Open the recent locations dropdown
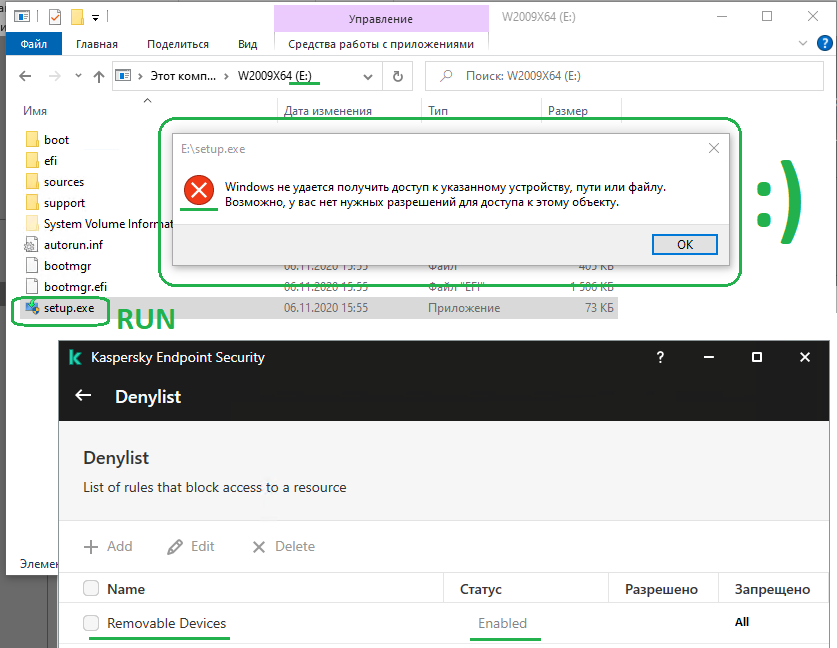Image resolution: width=837 pixels, height=648 pixels. click(x=78, y=76)
